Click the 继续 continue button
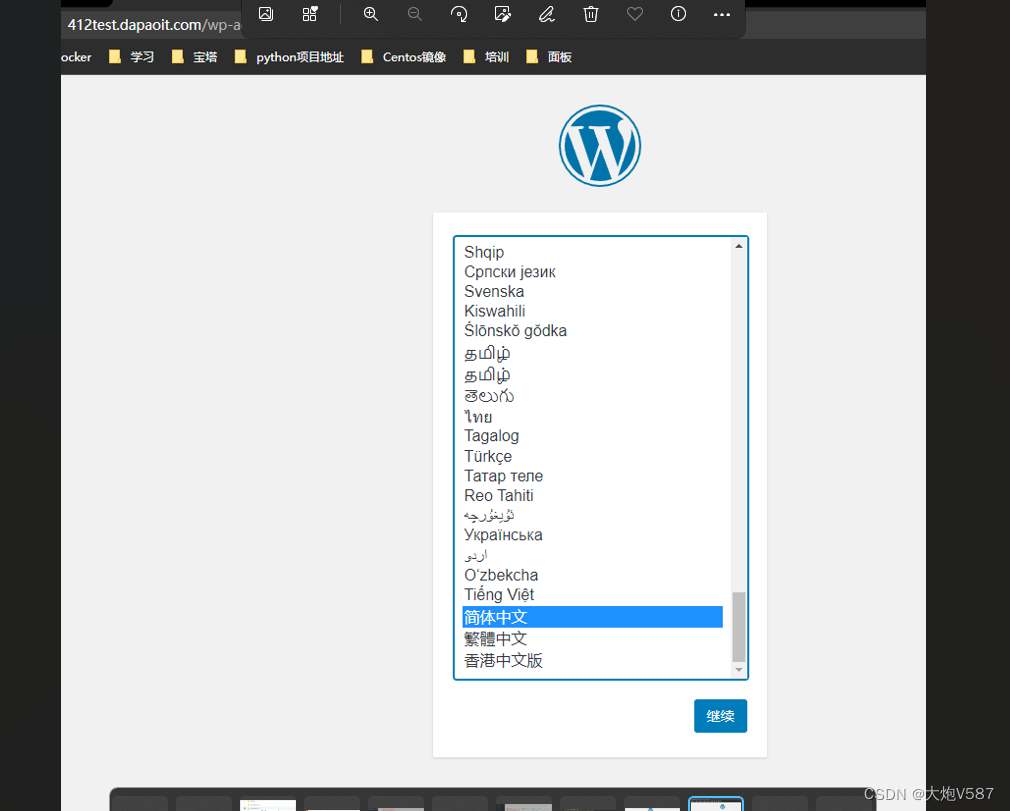The width and height of the screenshot is (1010, 811). [x=720, y=716]
